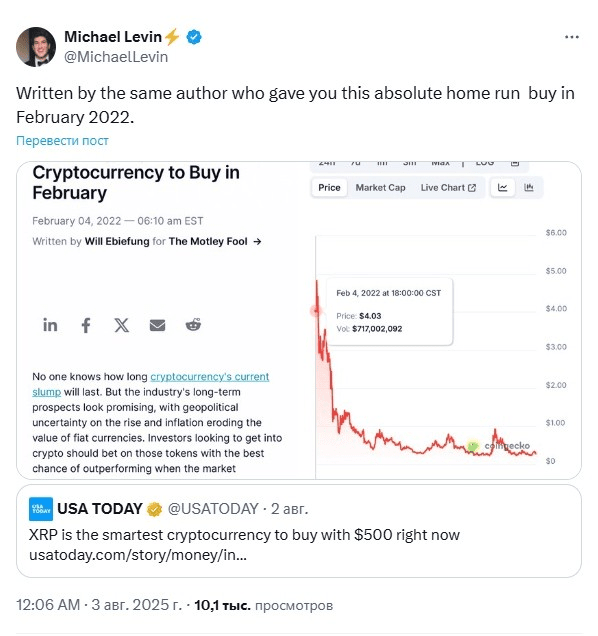The width and height of the screenshot is (598, 636).
Task: Open "cryptocurrency's current slump" hyperlink
Action: pyautogui.click(x=151, y=384)
